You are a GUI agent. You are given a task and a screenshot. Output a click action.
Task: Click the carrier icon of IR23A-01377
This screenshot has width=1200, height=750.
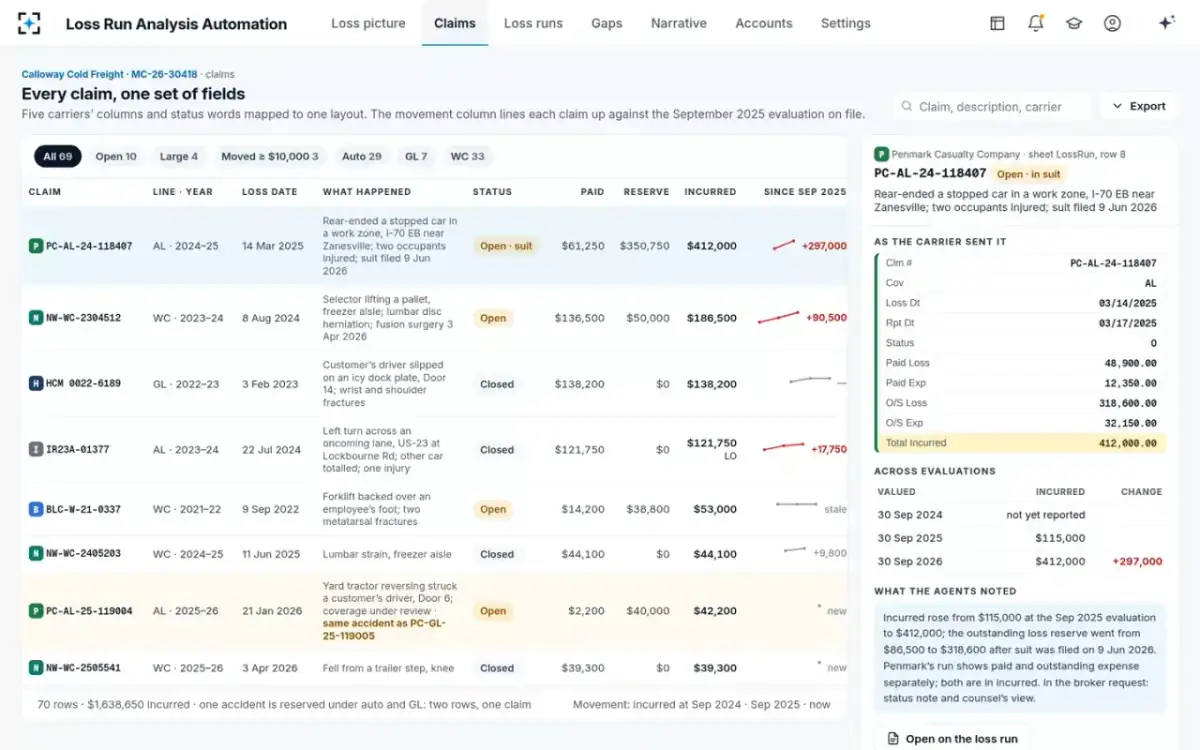[x=36, y=450]
